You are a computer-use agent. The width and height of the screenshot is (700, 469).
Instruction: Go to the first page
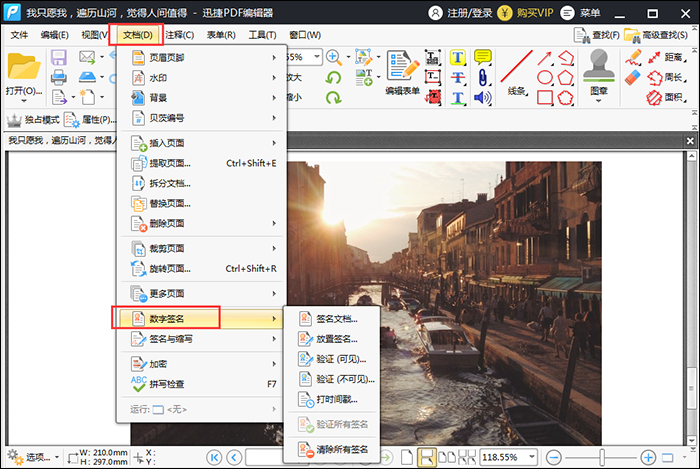(214, 457)
